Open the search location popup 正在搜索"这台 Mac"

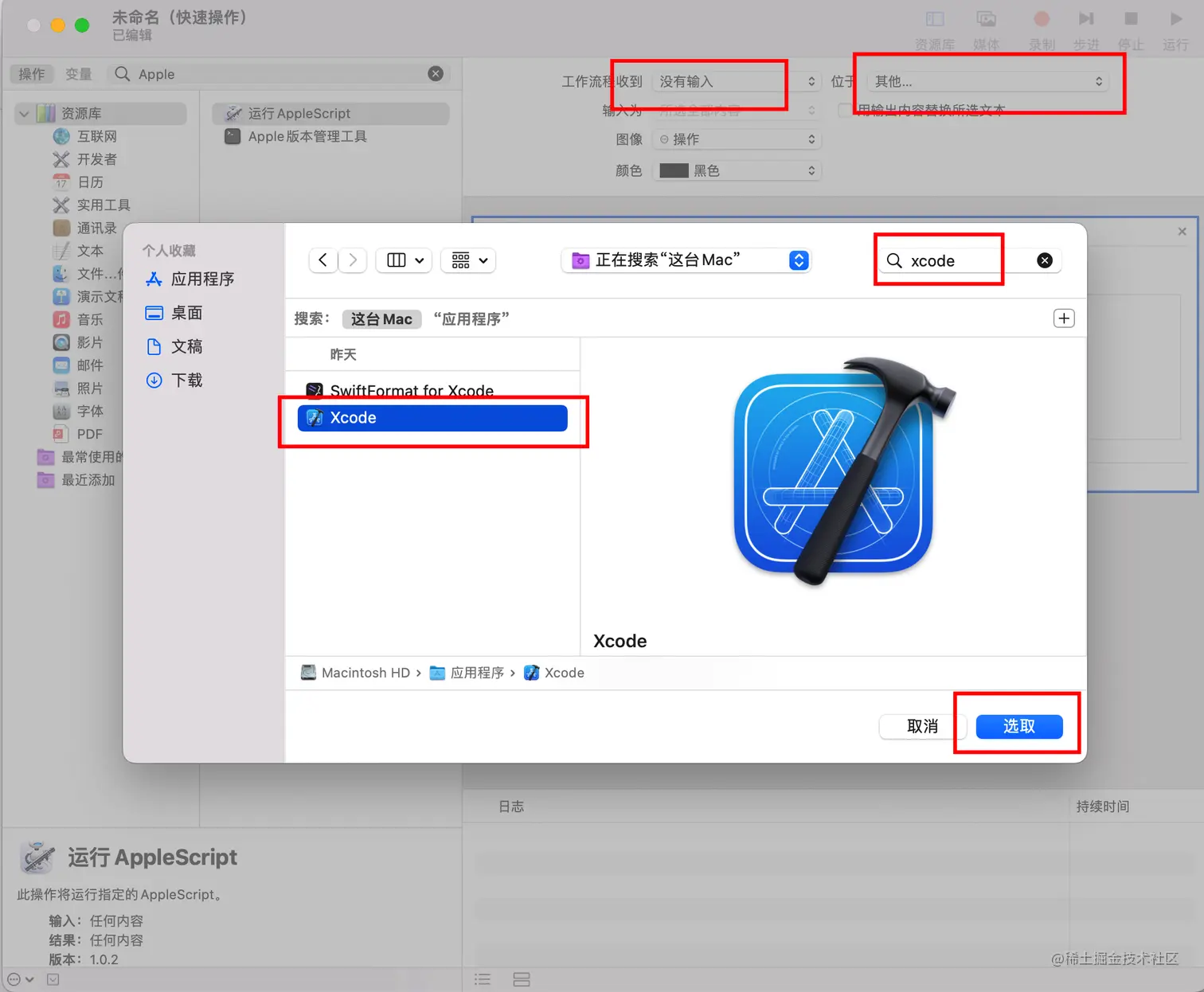tap(686, 260)
